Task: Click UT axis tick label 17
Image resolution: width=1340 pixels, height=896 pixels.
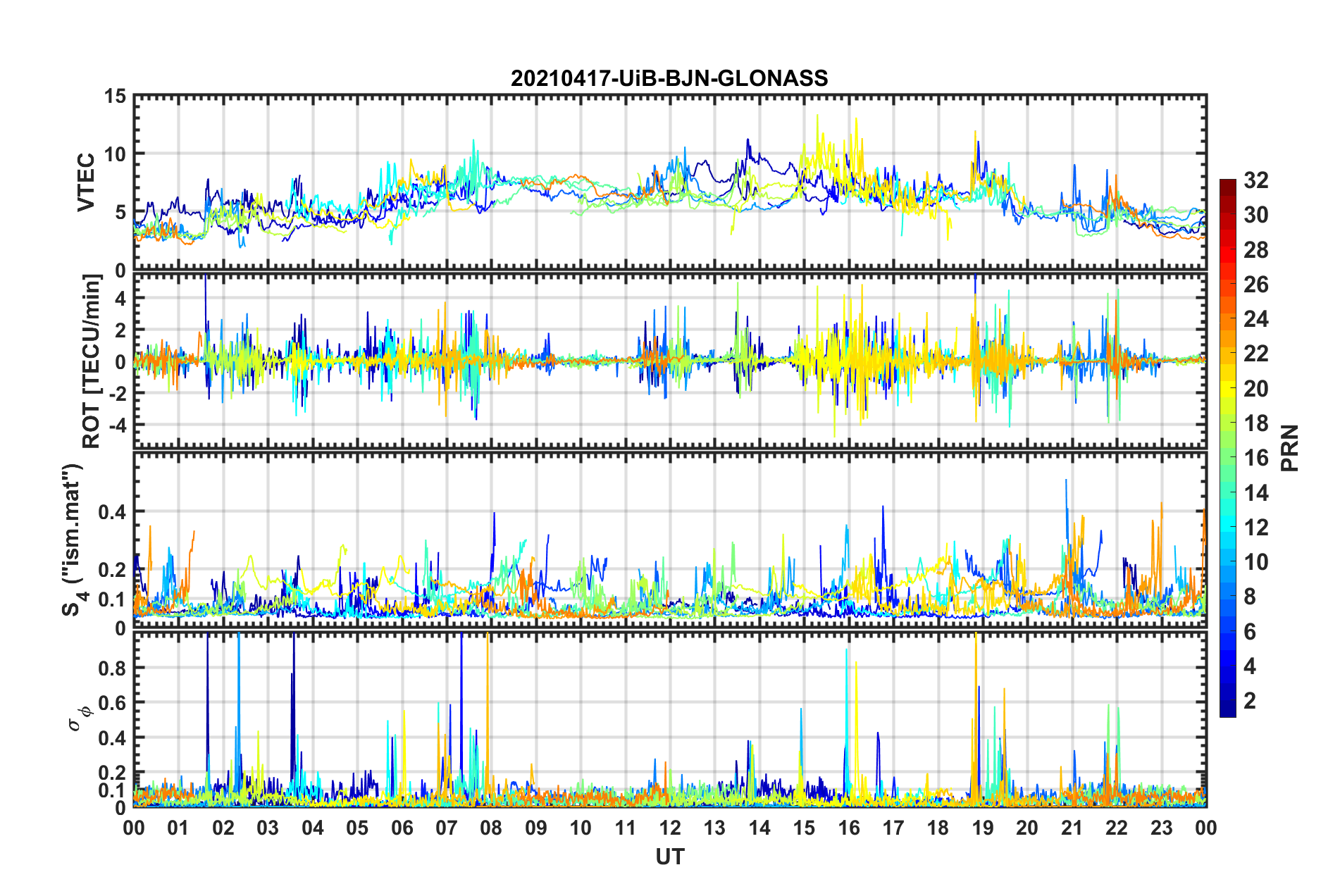Action: 893,828
